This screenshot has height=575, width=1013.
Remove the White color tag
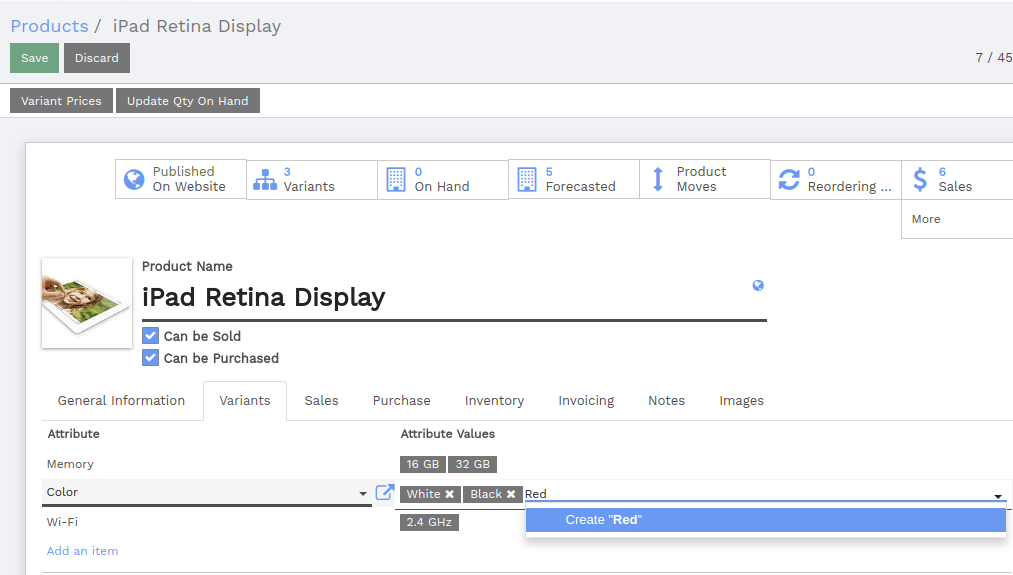(x=450, y=494)
